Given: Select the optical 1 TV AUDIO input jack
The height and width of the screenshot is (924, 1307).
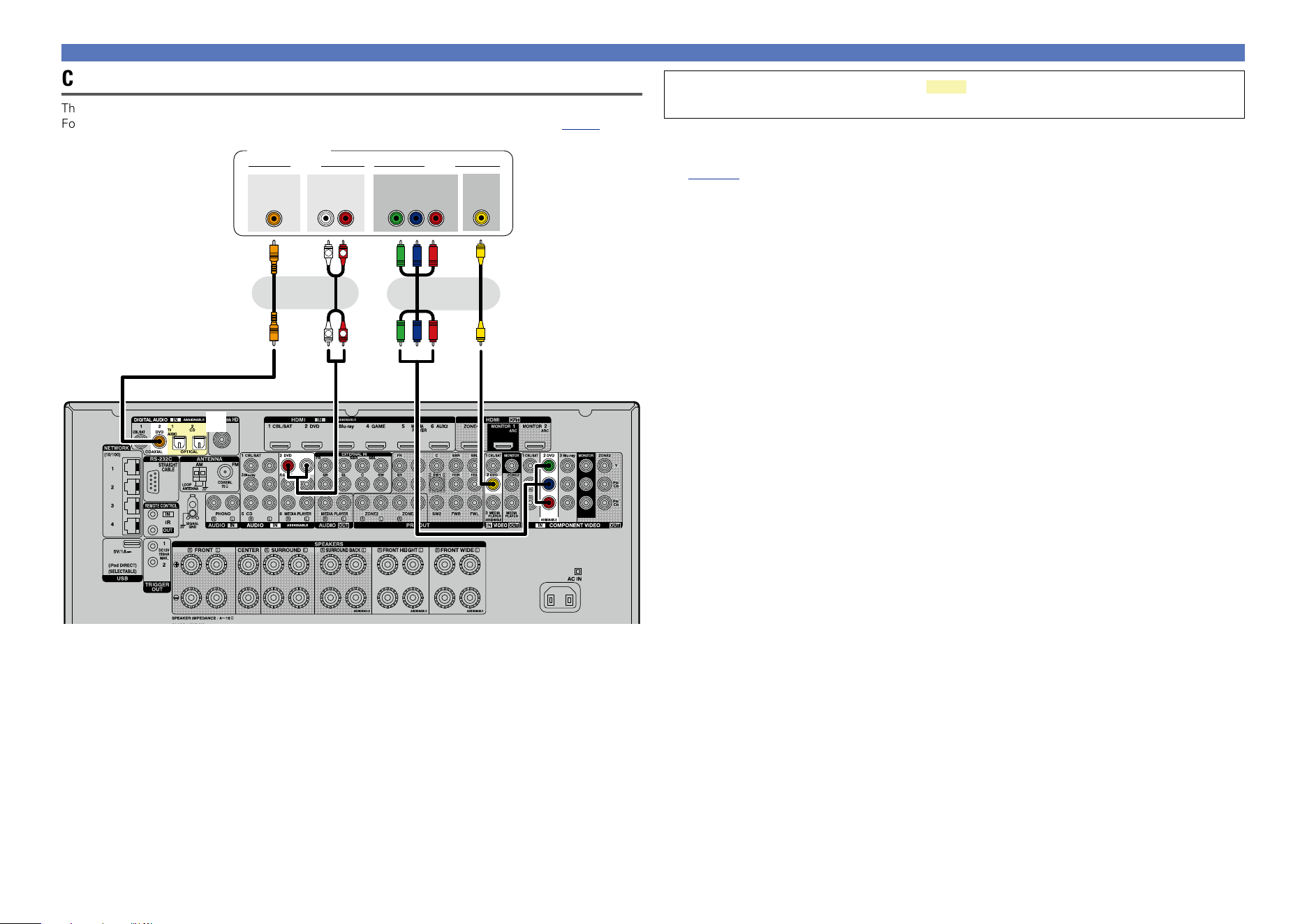Looking at the screenshot, I should click(x=179, y=442).
